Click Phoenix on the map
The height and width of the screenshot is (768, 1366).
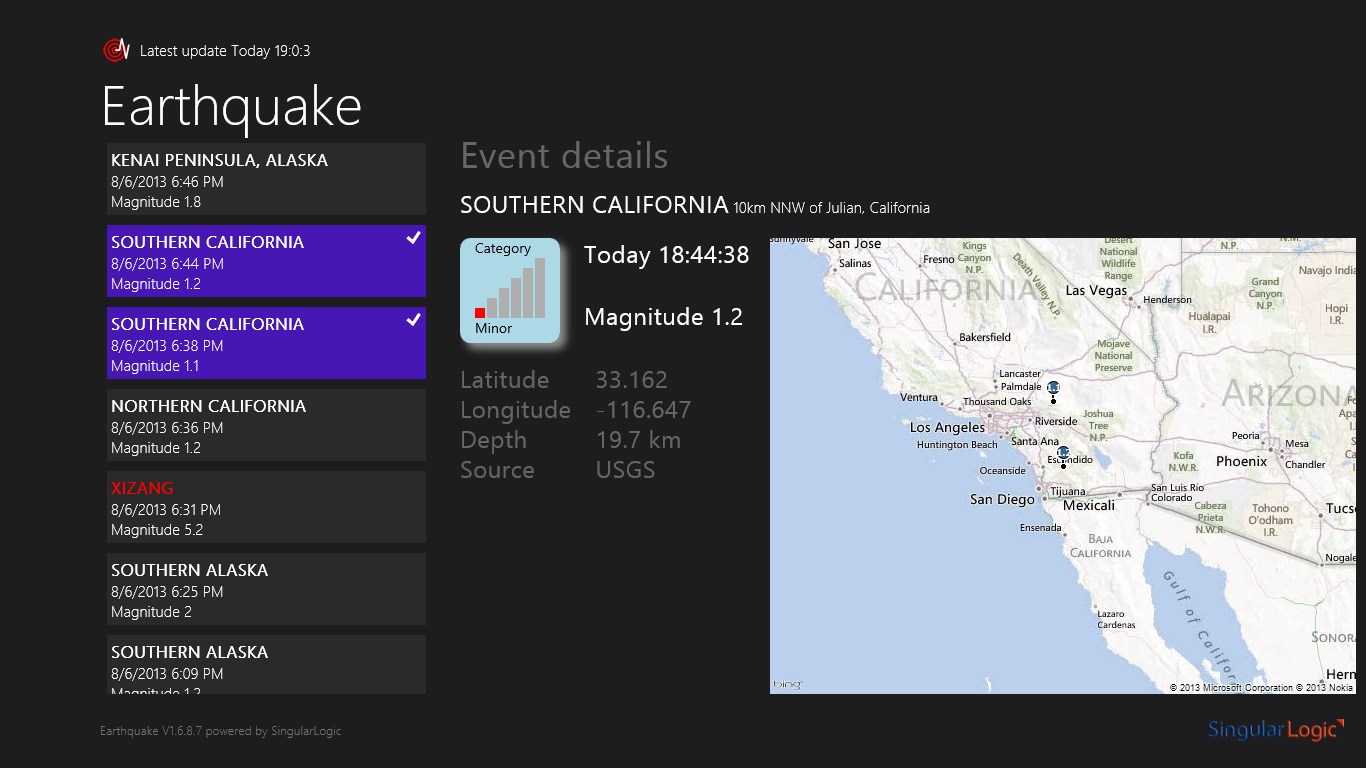coord(1241,461)
